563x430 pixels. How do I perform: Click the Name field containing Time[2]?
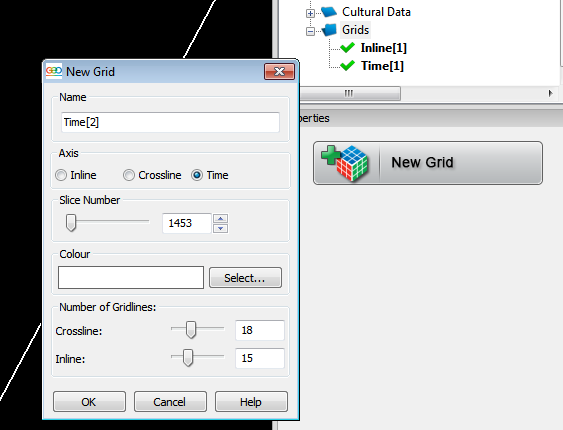(x=170, y=122)
